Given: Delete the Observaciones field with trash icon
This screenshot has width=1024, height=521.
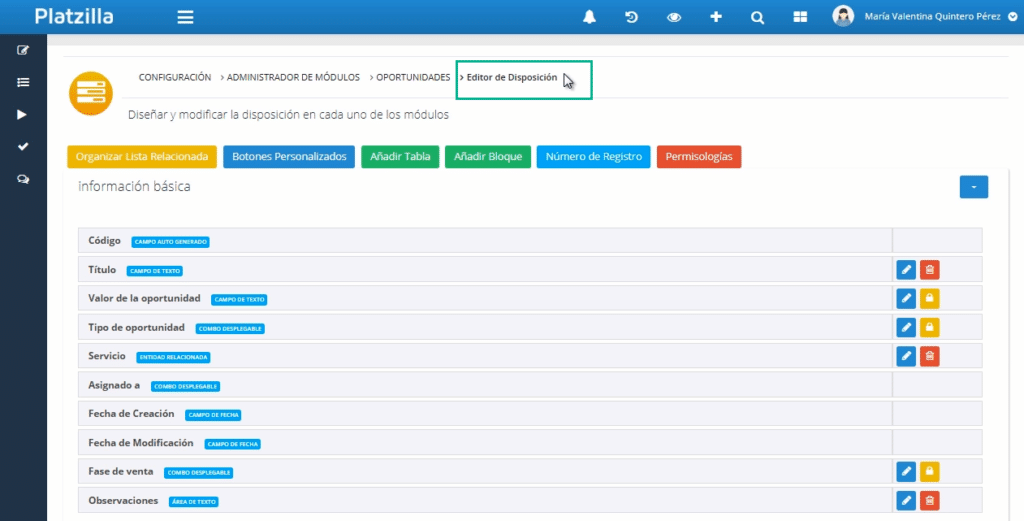Looking at the screenshot, I should pos(929,500).
